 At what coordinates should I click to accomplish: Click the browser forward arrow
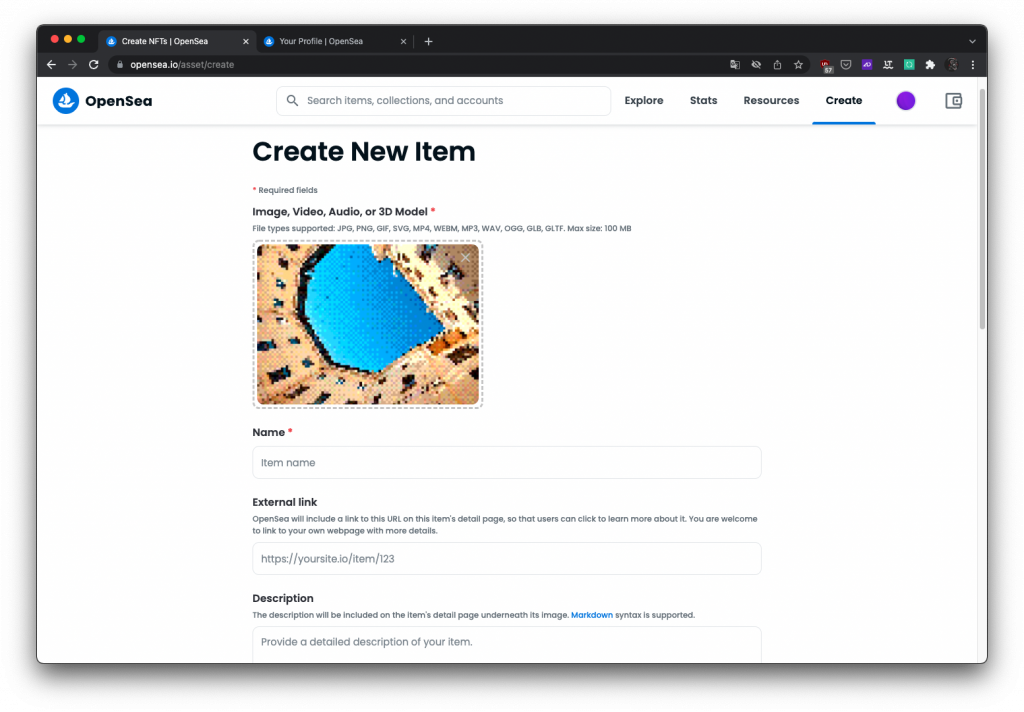72,65
